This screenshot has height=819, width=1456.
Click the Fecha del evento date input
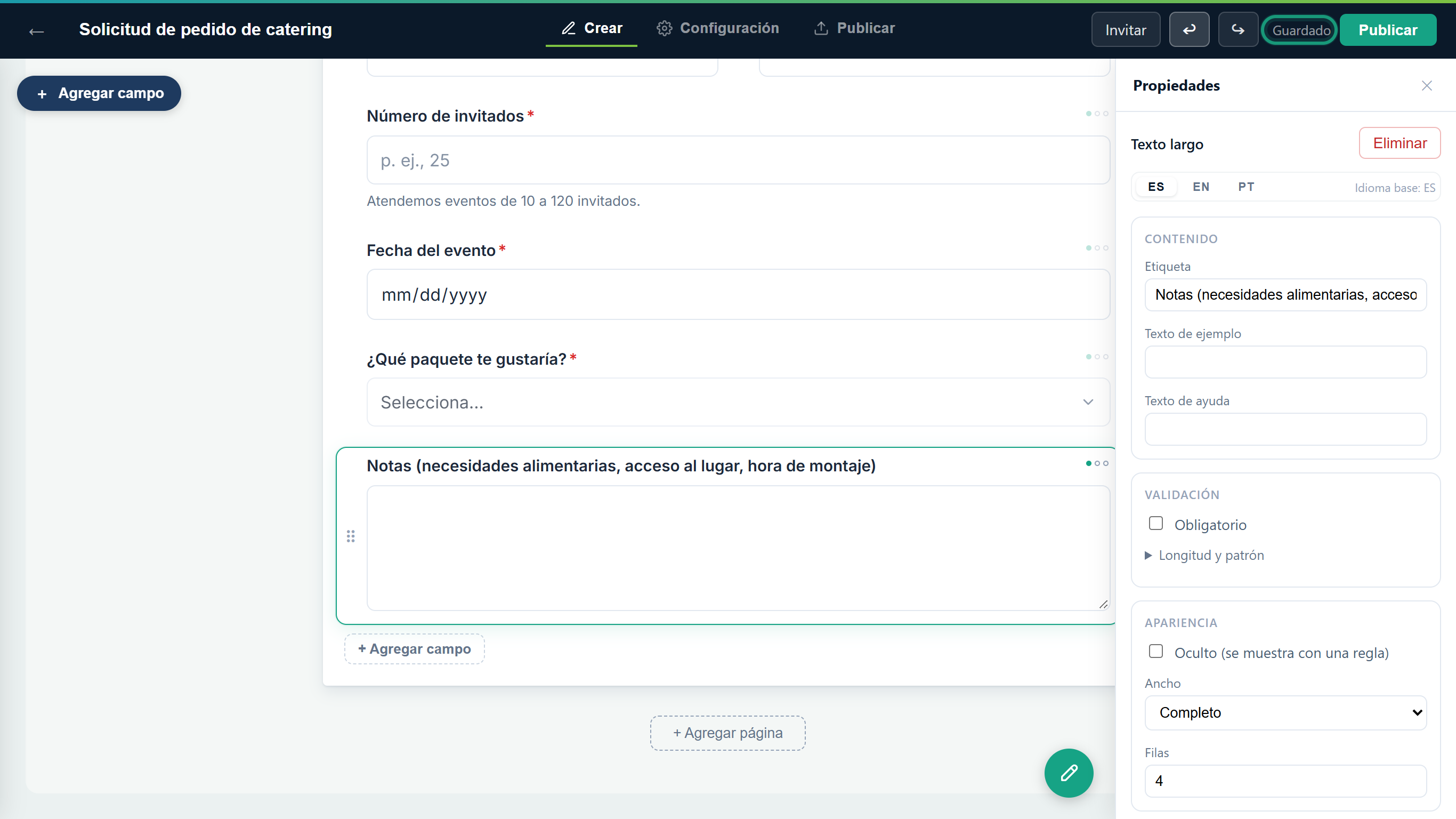click(738, 294)
